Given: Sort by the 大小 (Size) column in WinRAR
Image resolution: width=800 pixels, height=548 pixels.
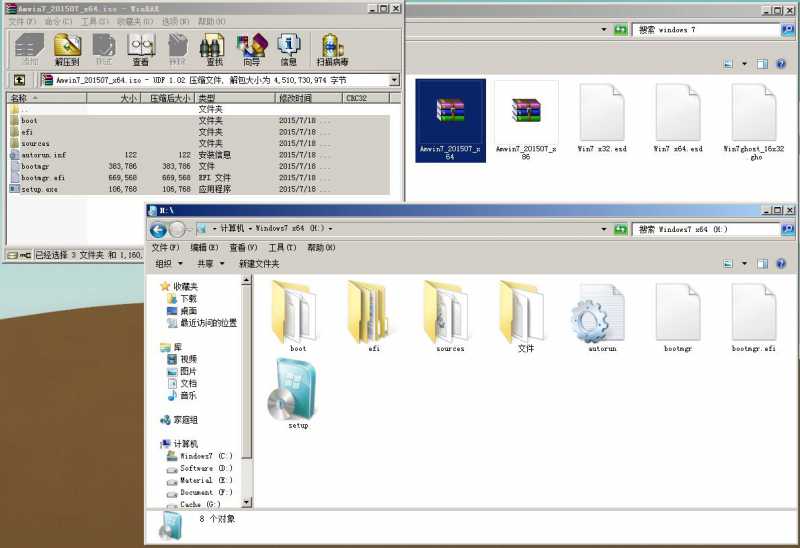Looking at the screenshot, I should pyautogui.click(x=113, y=98).
